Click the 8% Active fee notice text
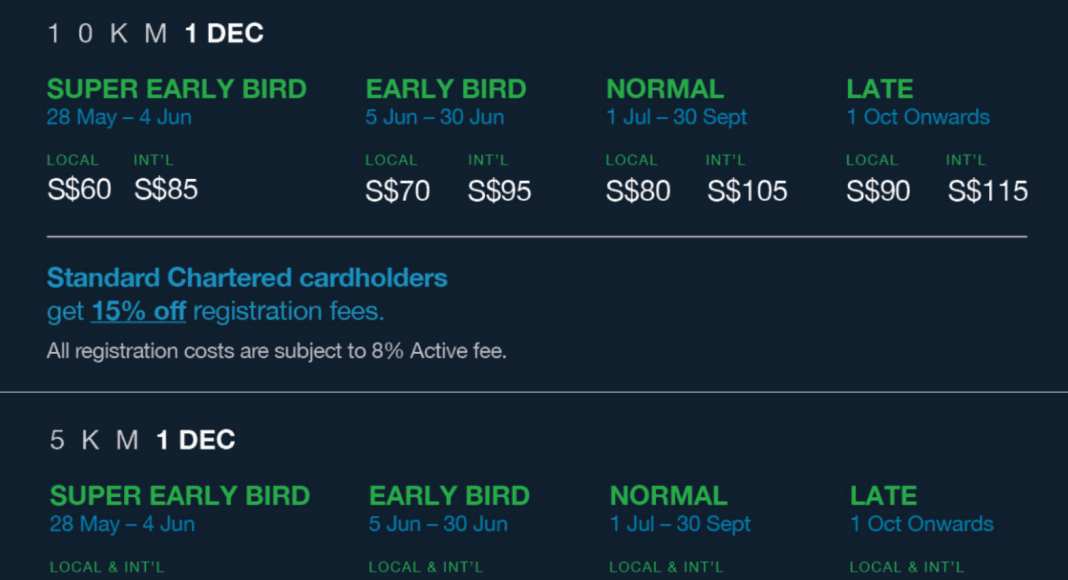The image size is (1068, 580). point(277,351)
